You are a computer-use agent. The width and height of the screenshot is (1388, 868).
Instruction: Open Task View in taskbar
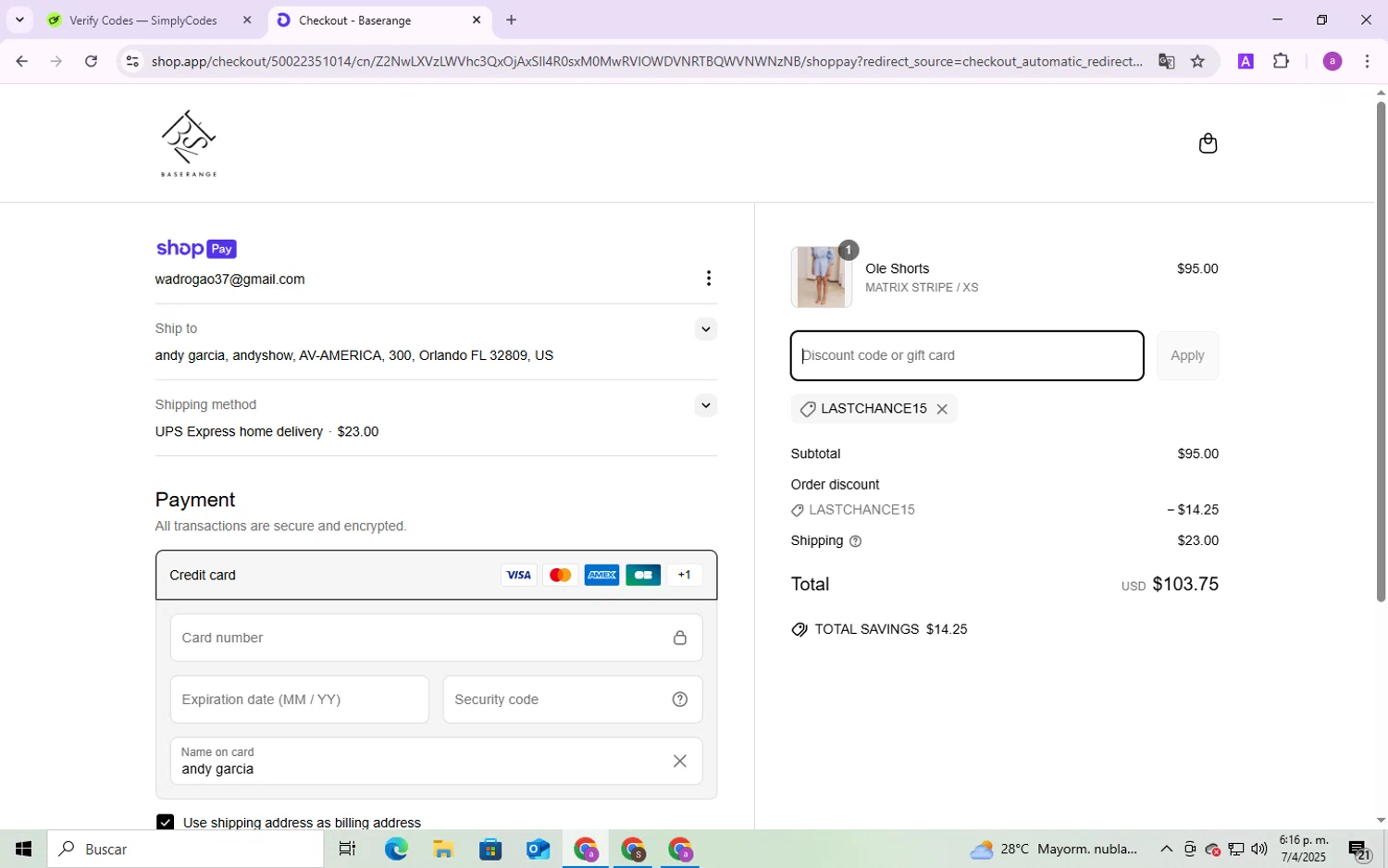(348, 849)
